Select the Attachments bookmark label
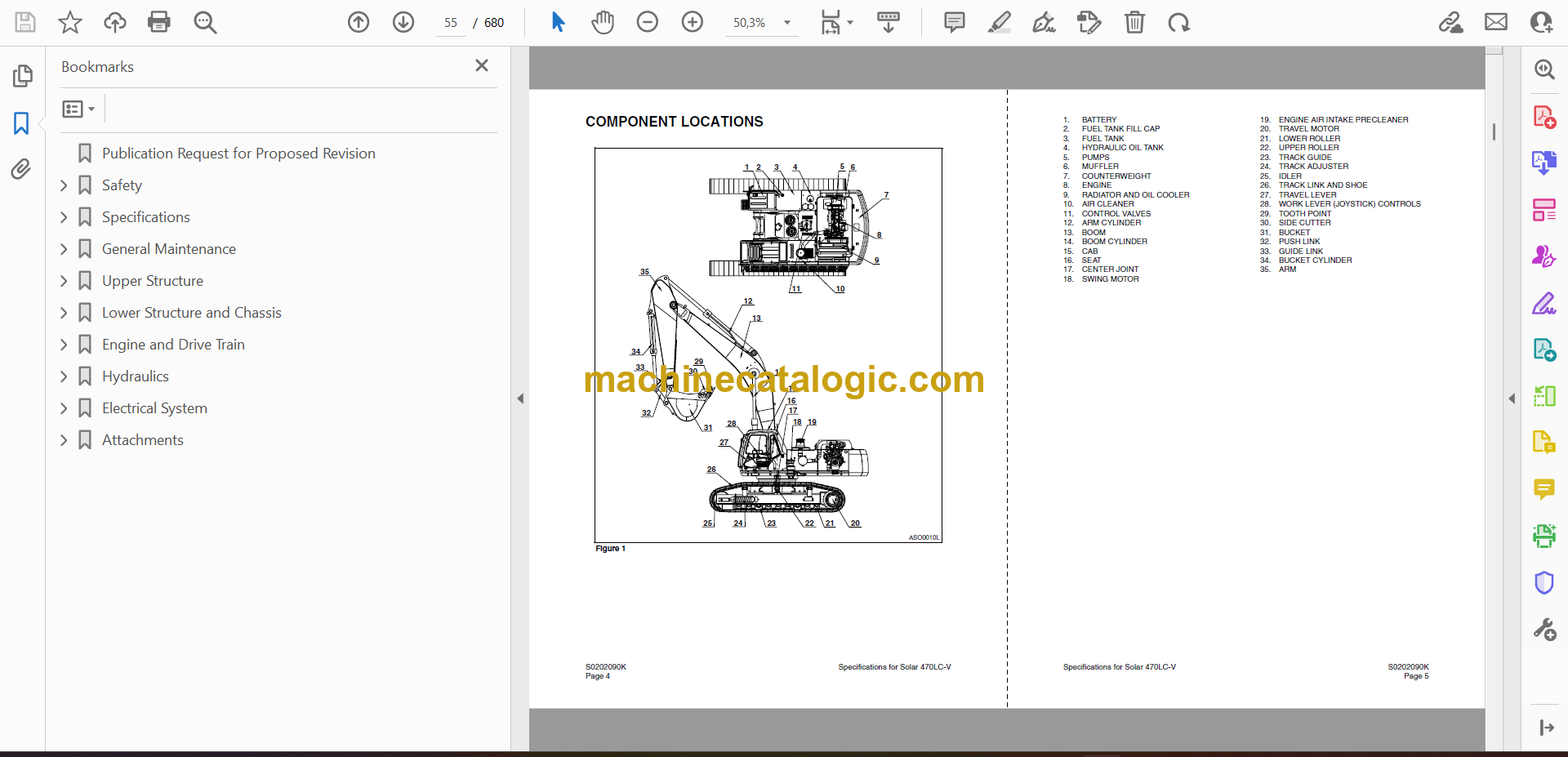The image size is (1568, 757). pyautogui.click(x=143, y=440)
